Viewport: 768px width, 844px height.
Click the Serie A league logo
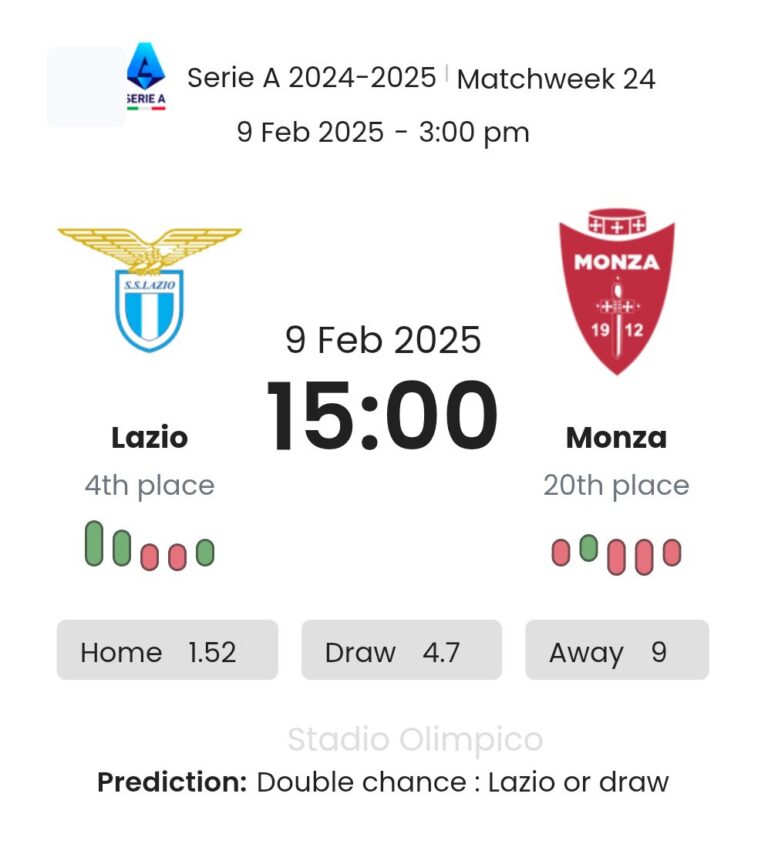point(146,76)
